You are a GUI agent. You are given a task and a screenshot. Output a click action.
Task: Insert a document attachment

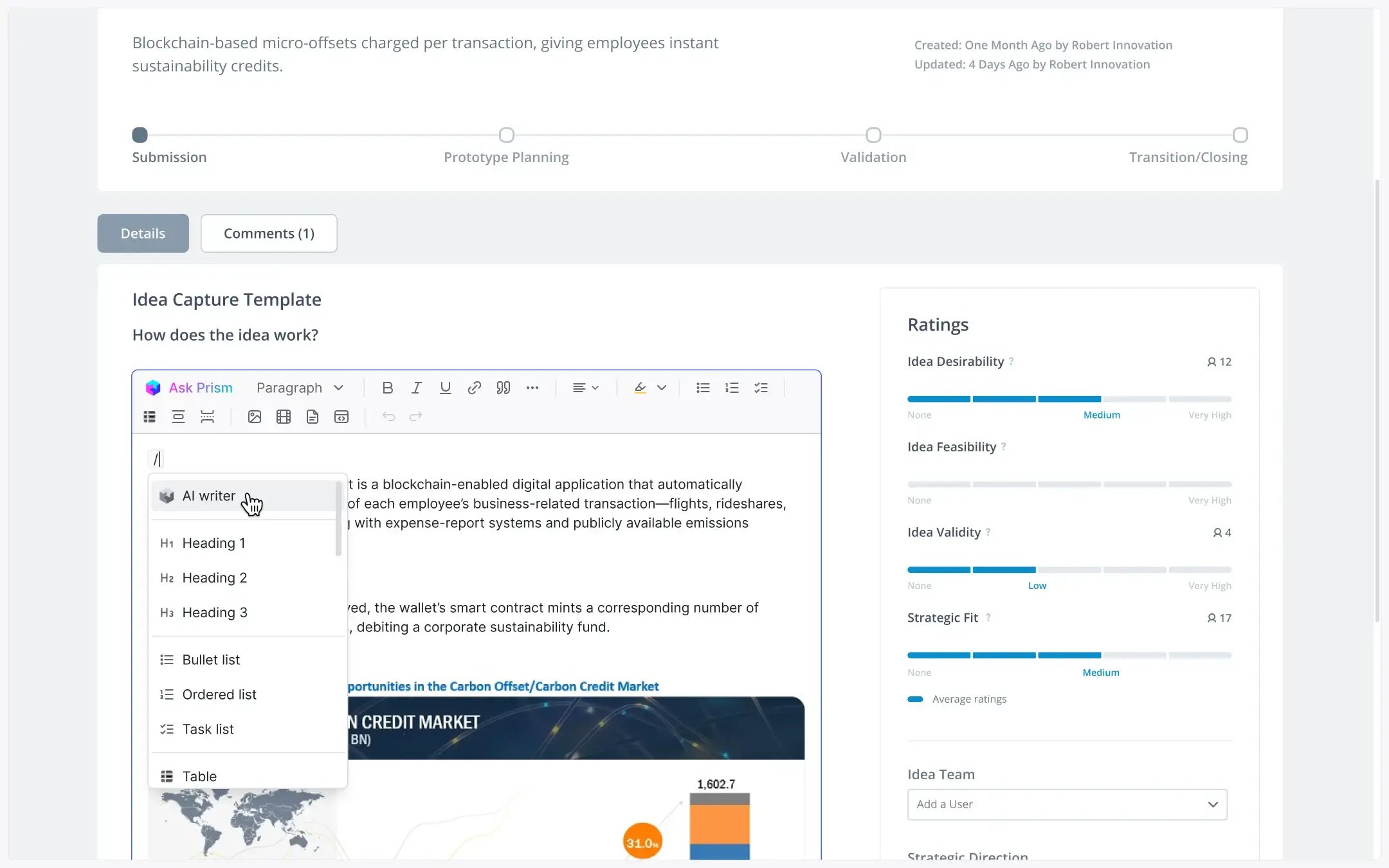point(313,416)
